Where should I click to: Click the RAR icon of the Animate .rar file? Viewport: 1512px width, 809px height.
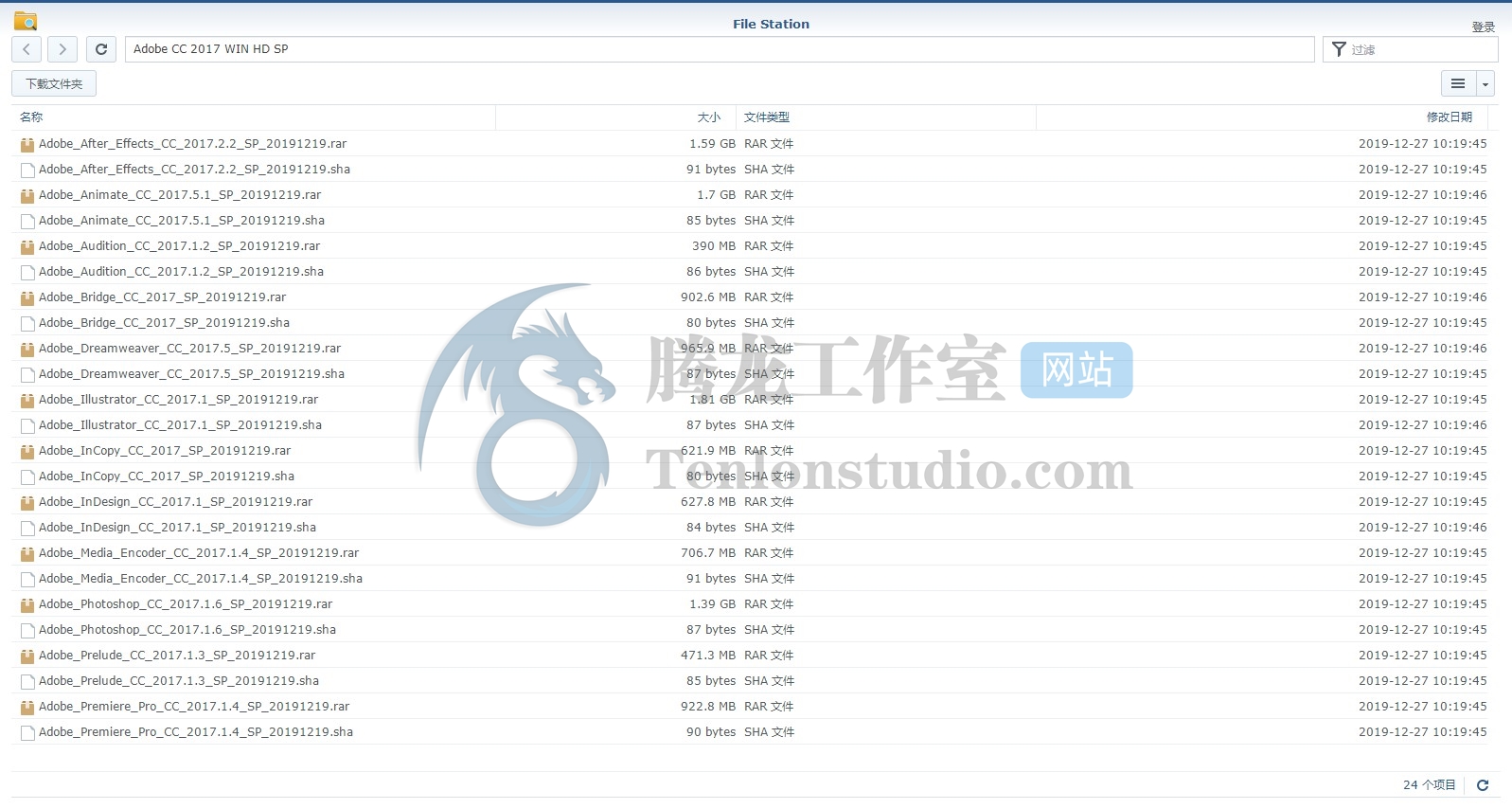coord(27,195)
